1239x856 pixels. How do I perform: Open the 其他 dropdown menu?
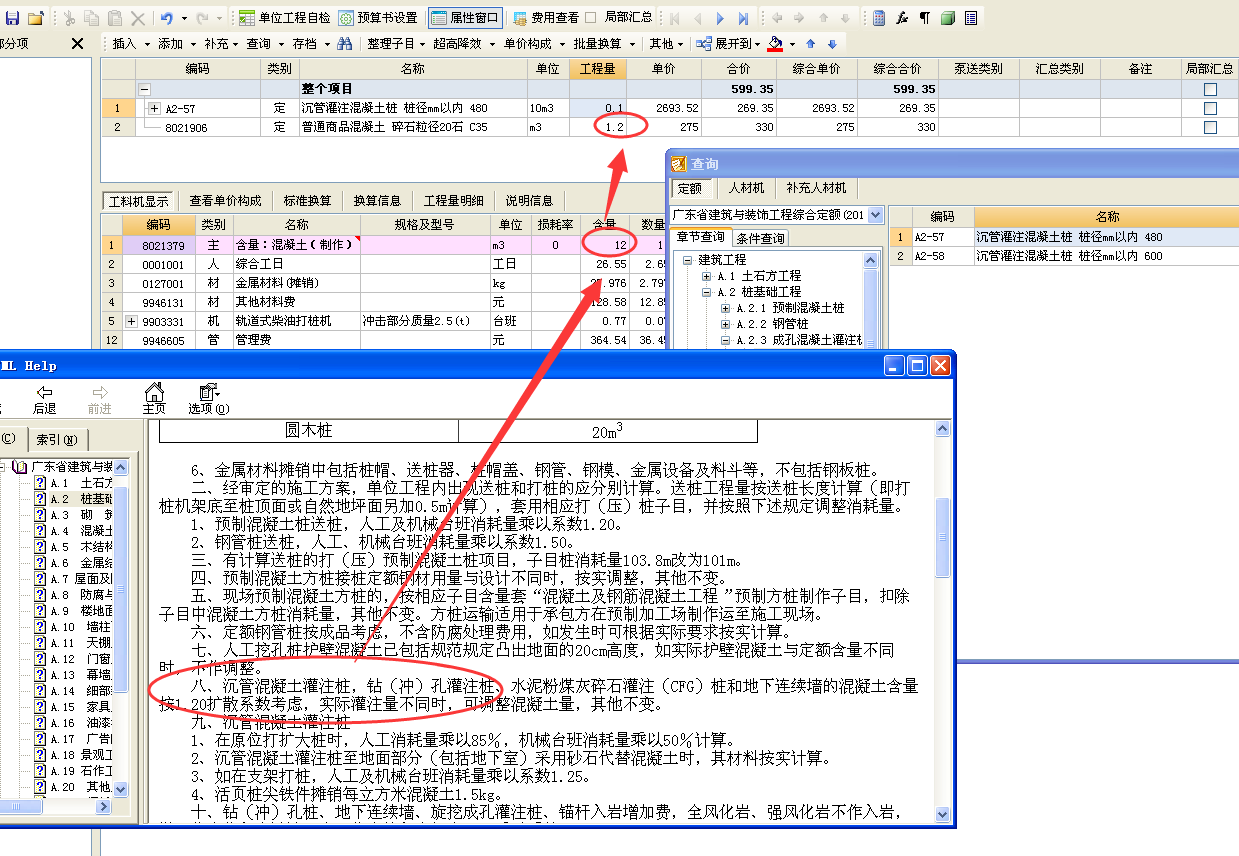(666, 44)
